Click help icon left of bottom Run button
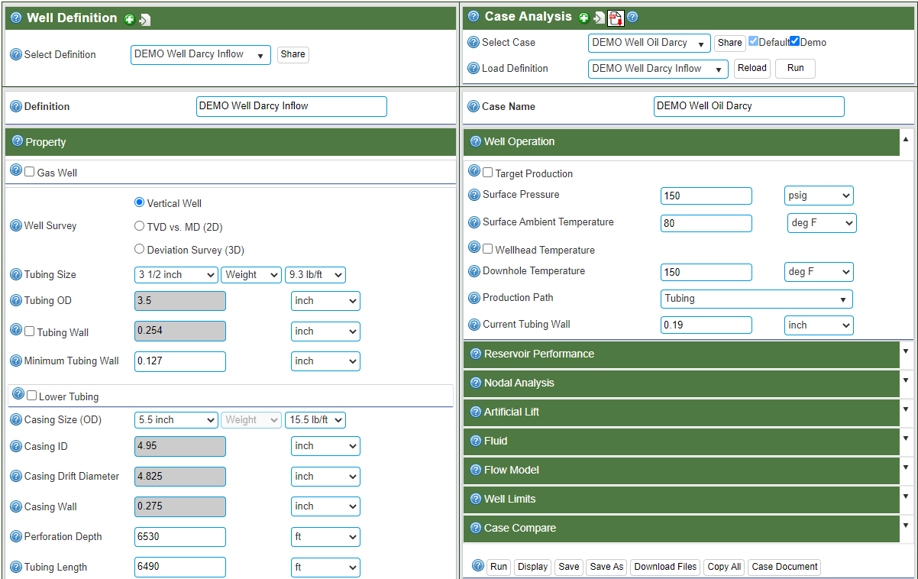The height and width of the screenshot is (579, 918). click(478, 566)
